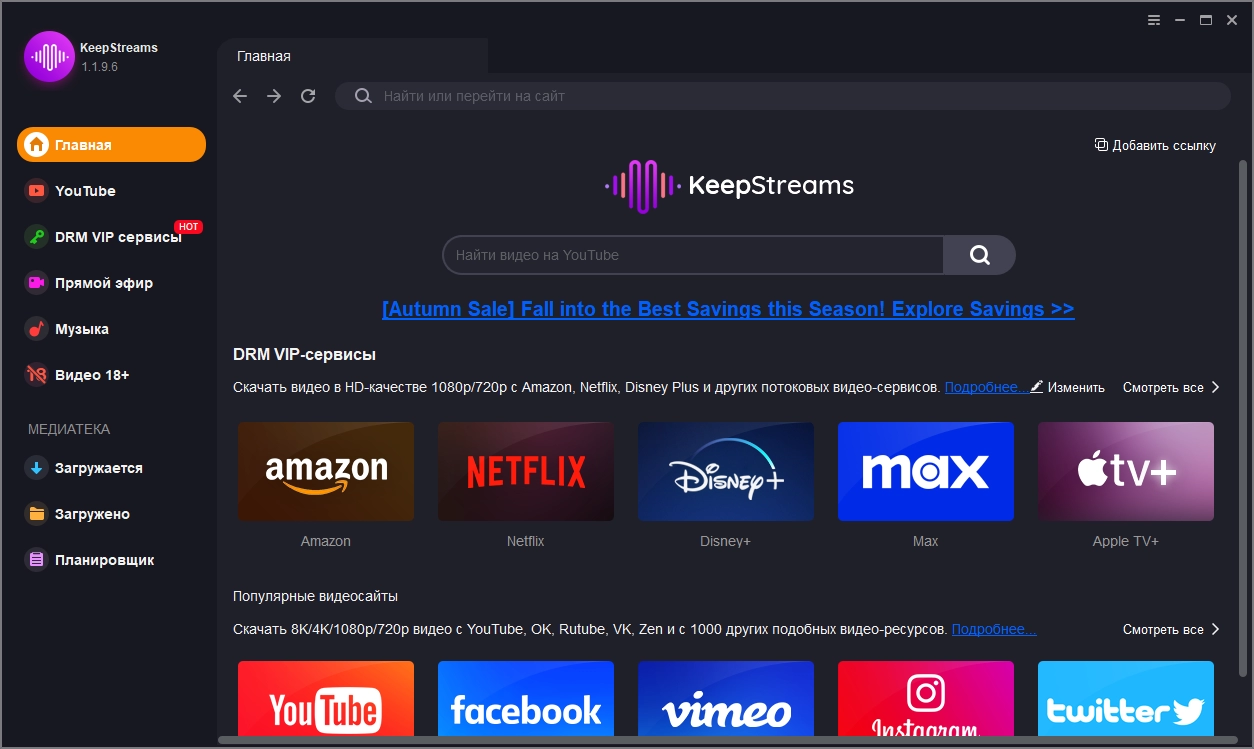Image resolution: width=1254 pixels, height=749 pixels.
Task: Open Планировщик scheduler
Action: (x=111, y=560)
